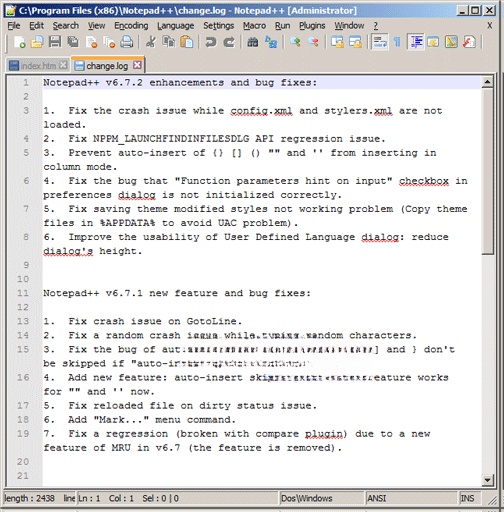
Task: Click the scrollbar down arrow
Action: pos(487,480)
